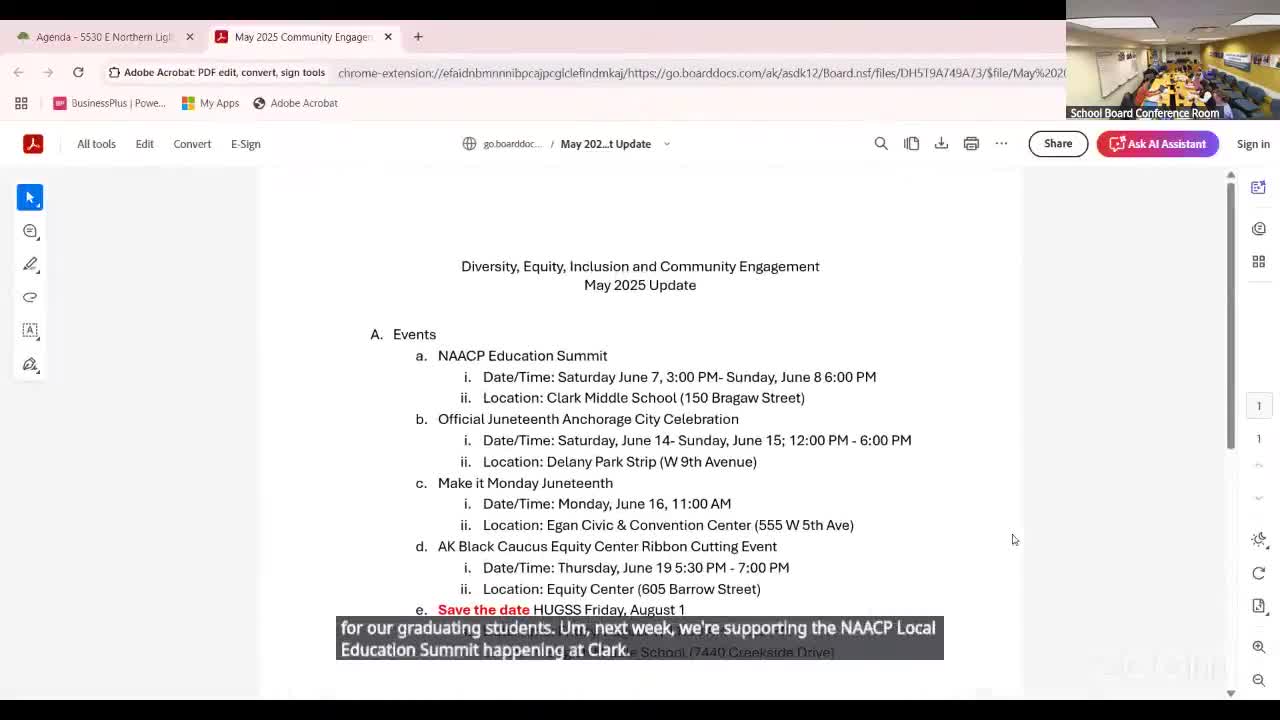Open the AI assistant side panel icon
The width and height of the screenshot is (1280, 720).
click(x=1258, y=188)
